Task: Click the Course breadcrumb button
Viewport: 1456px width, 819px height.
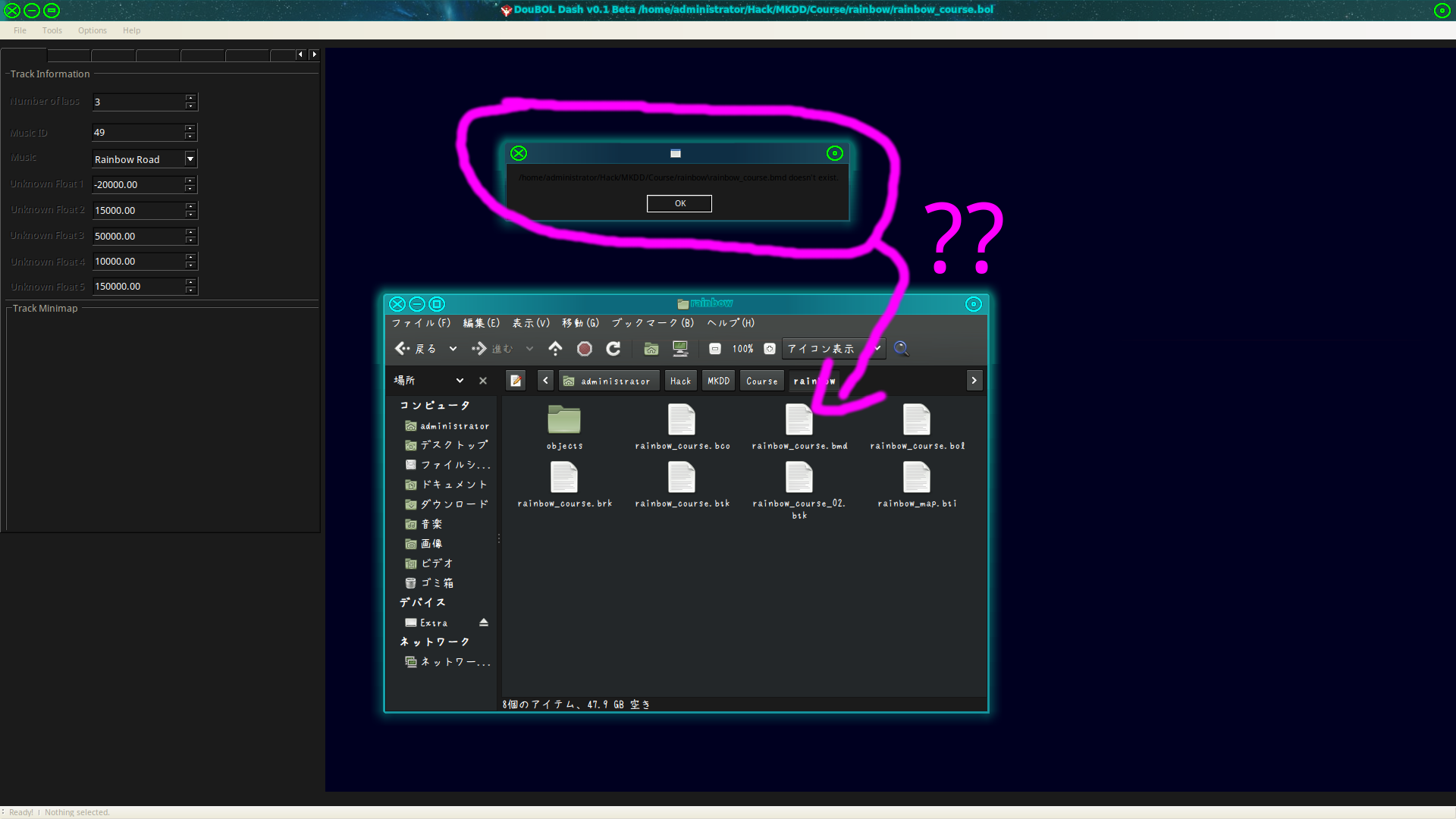Action: 761,381
